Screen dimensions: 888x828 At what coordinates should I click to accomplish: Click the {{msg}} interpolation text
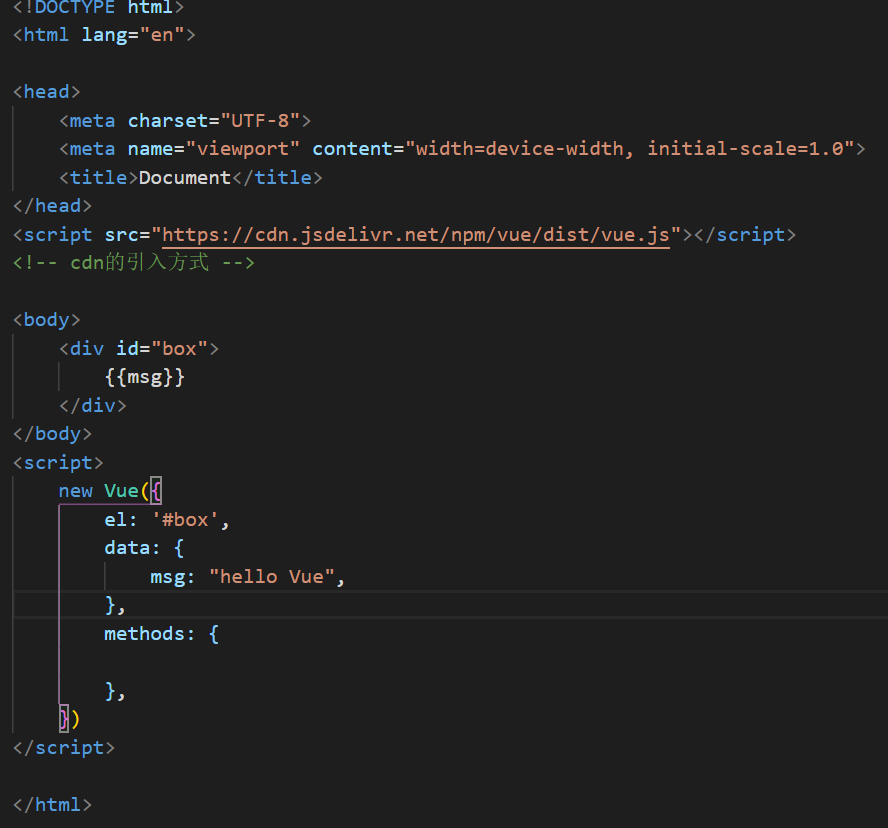[144, 377]
